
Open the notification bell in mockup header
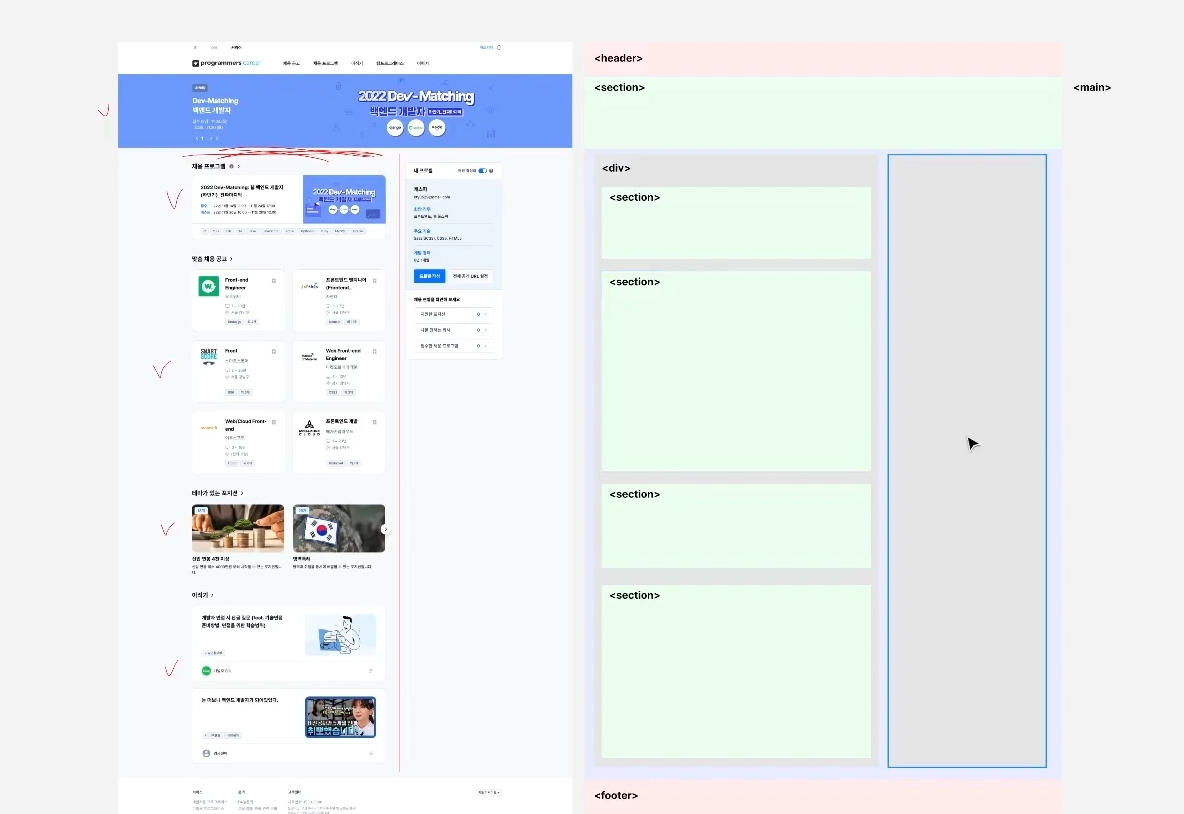(498, 48)
